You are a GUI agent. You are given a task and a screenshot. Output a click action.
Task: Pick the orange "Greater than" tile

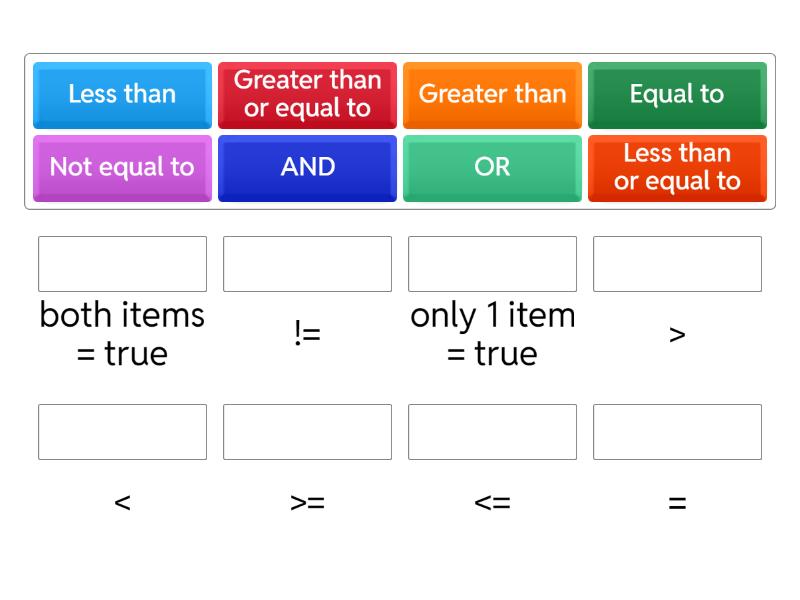coord(492,94)
